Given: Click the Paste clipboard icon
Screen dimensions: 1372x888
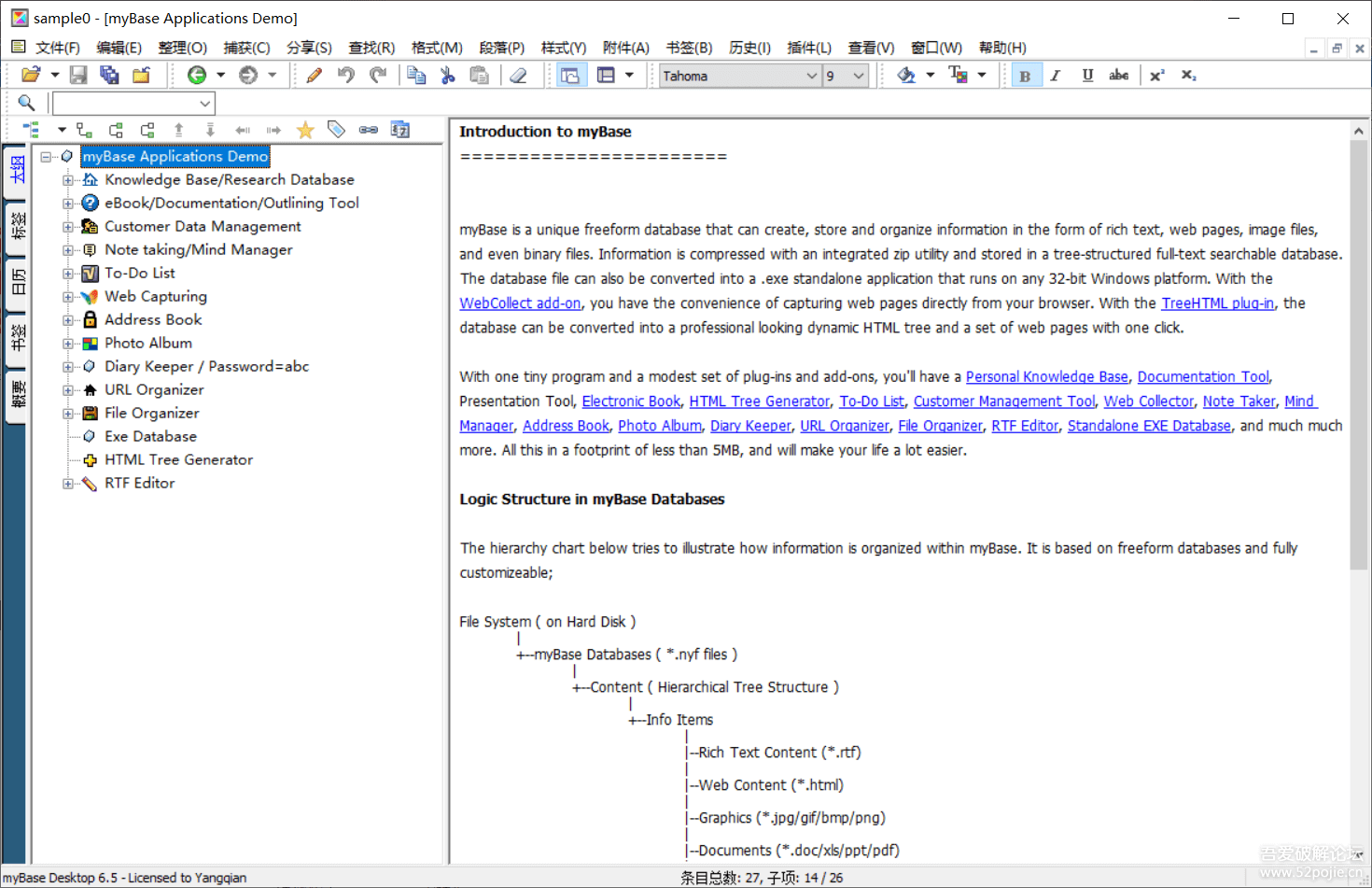Looking at the screenshot, I should (480, 76).
